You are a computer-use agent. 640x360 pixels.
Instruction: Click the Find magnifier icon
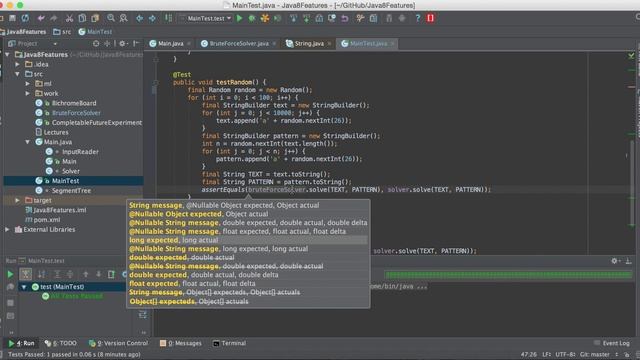pos(111,18)
